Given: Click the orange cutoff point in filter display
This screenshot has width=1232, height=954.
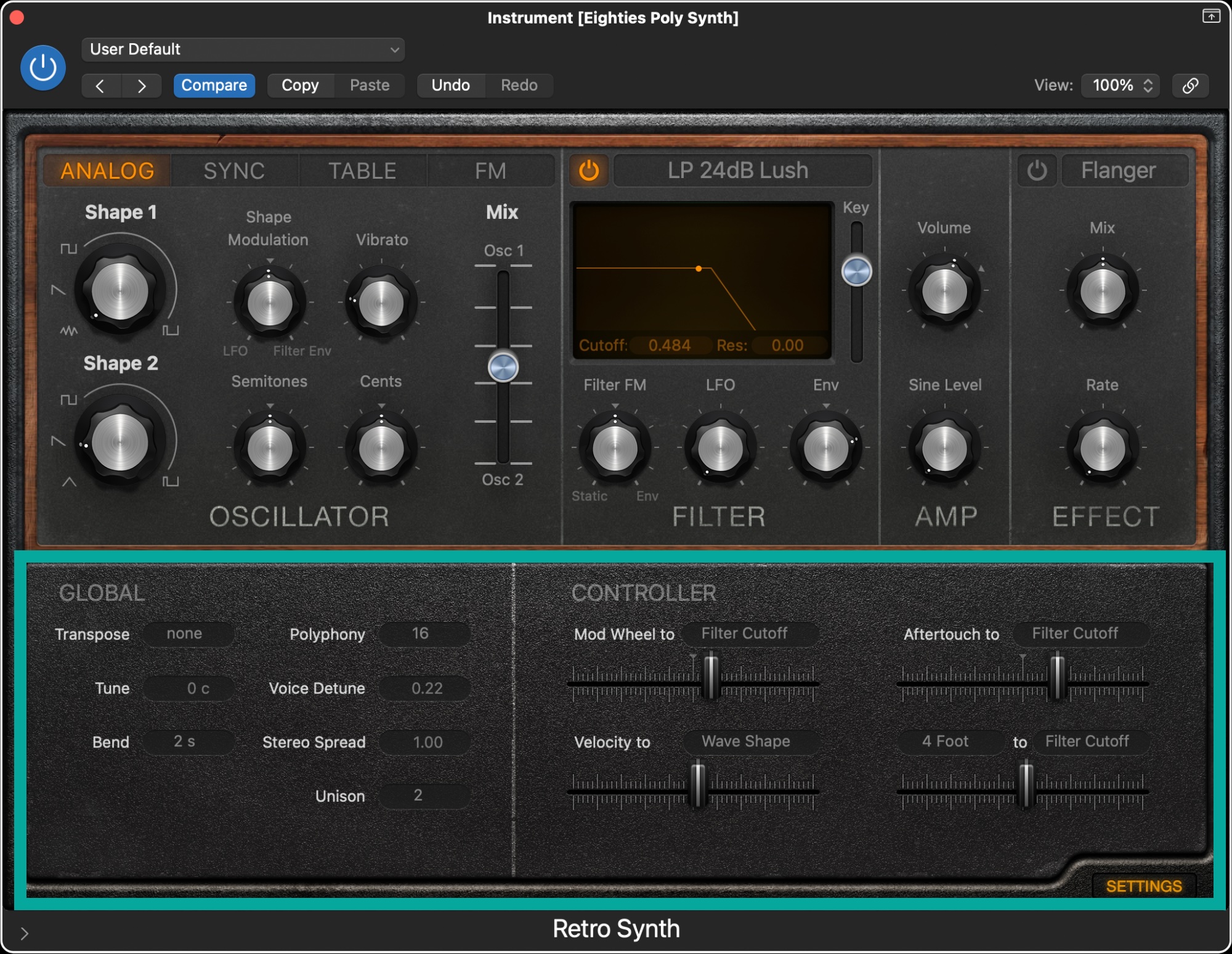Looking at the screenshot, I should click(x=699, y=269).
